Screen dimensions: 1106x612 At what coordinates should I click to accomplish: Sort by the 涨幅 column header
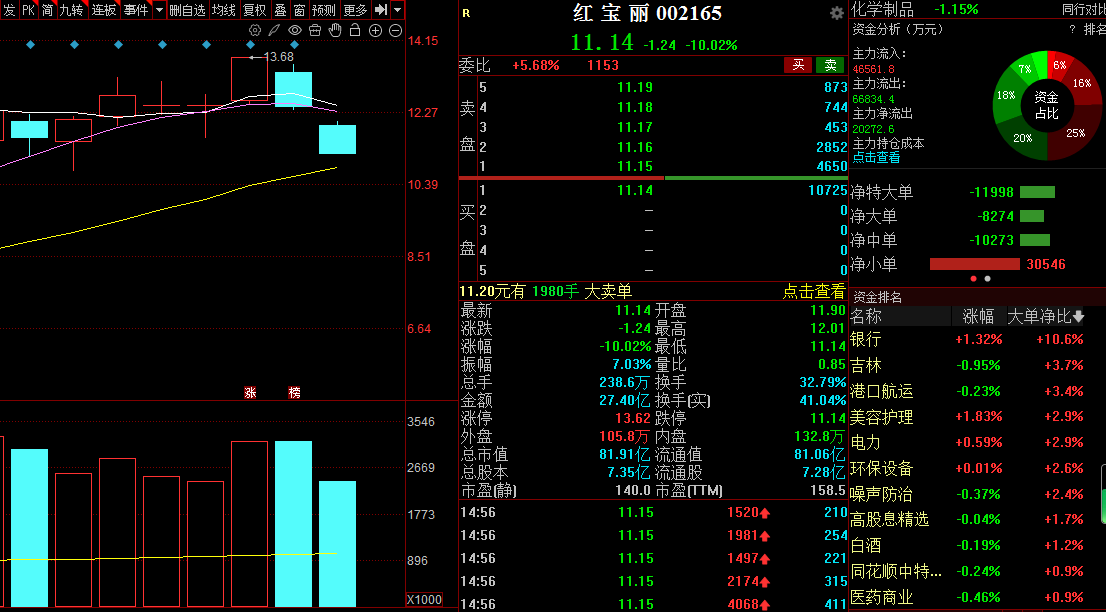[x=978, y=317]
